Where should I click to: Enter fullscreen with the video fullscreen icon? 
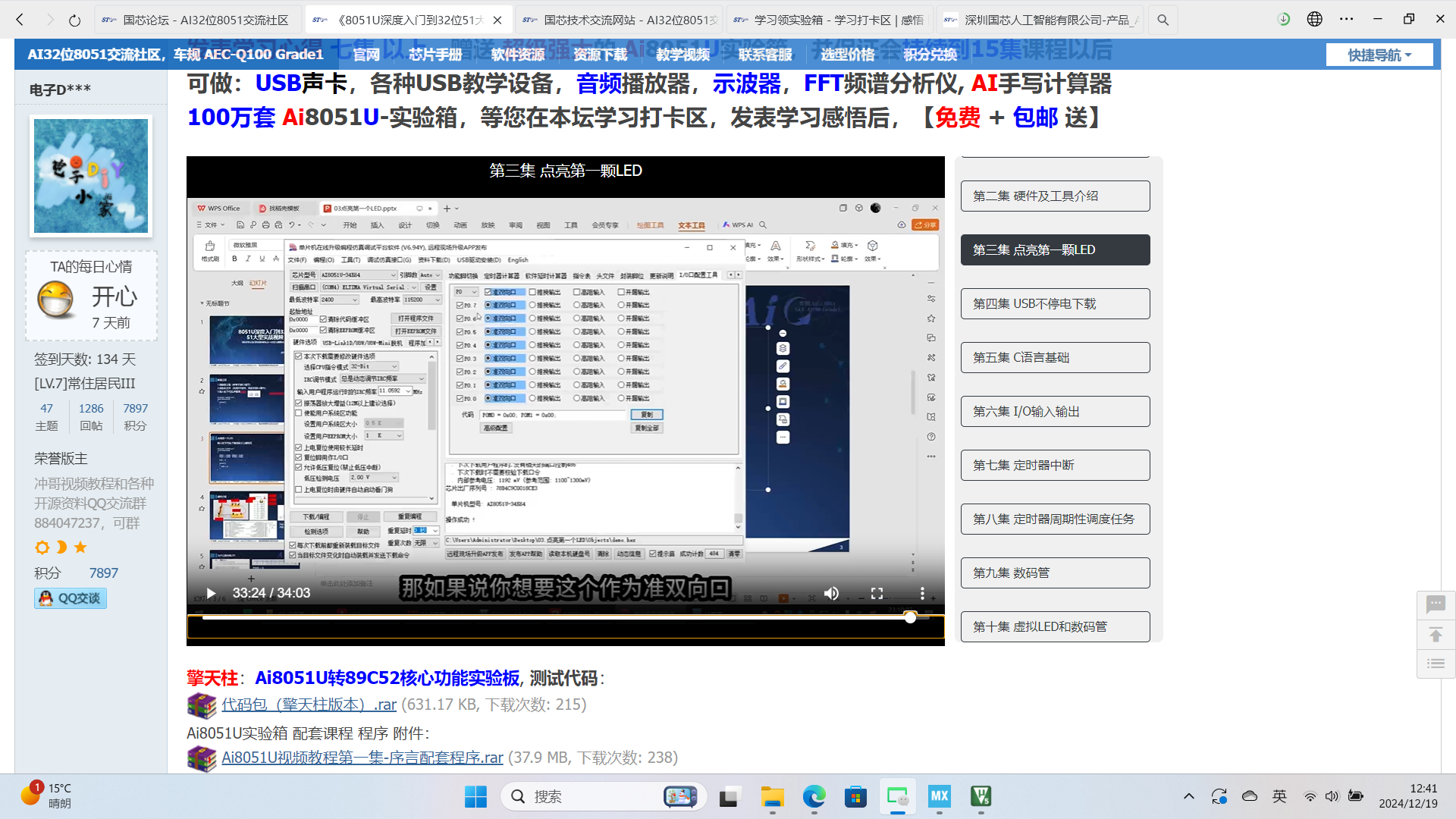click(x=877, y=593)
